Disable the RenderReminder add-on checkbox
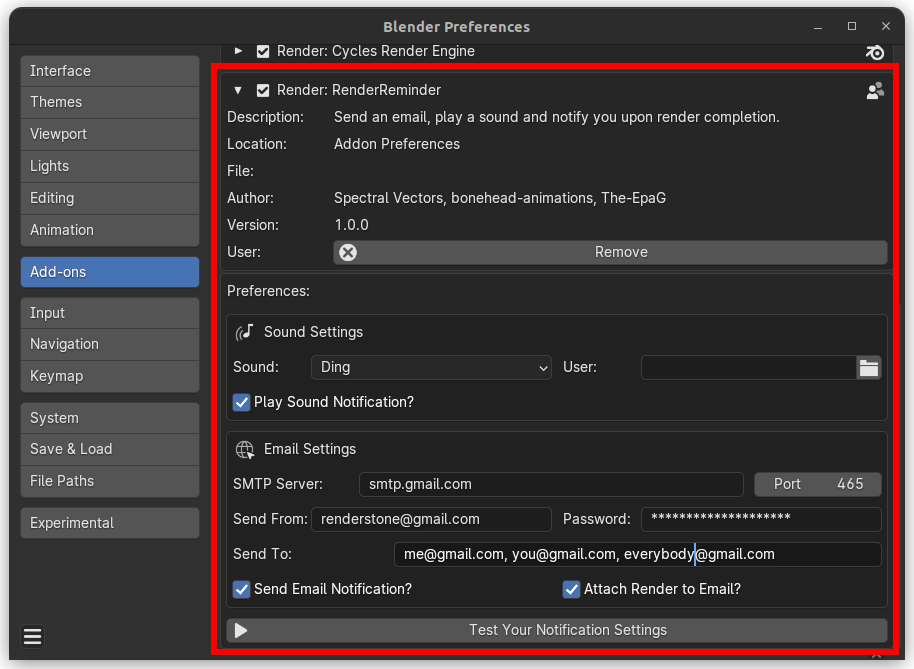 [x=263, y=90]
